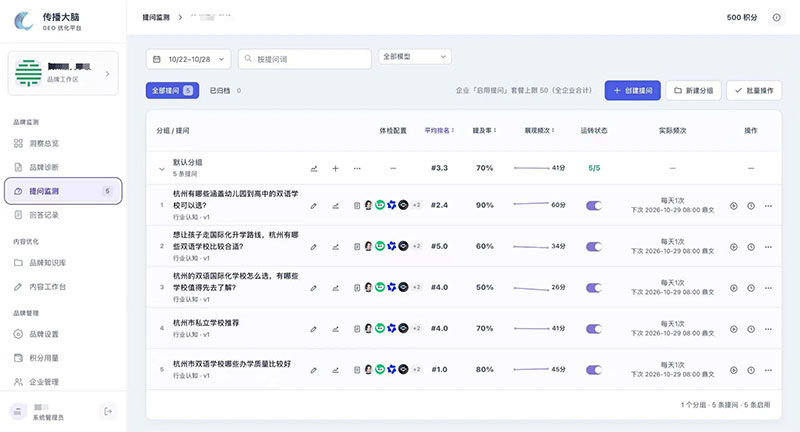Select the 全部提问 tab
This screenshot has width=800, height=432.
click(x=172, y=90)
